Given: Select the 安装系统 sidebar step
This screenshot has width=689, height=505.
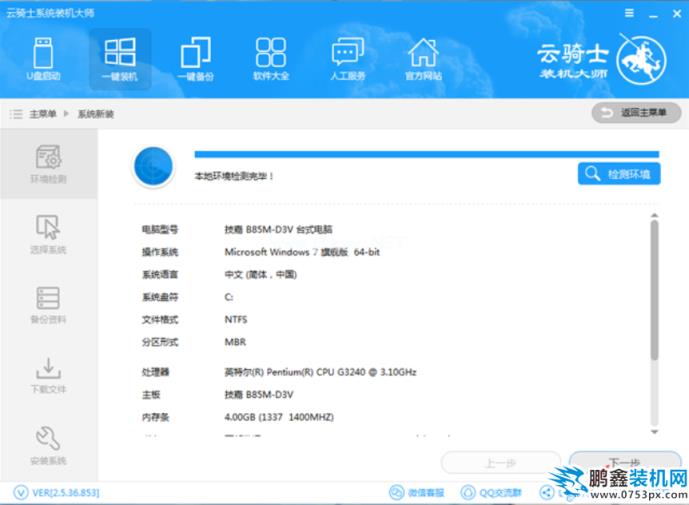Looking at the screenshot, I should point(48,446).
